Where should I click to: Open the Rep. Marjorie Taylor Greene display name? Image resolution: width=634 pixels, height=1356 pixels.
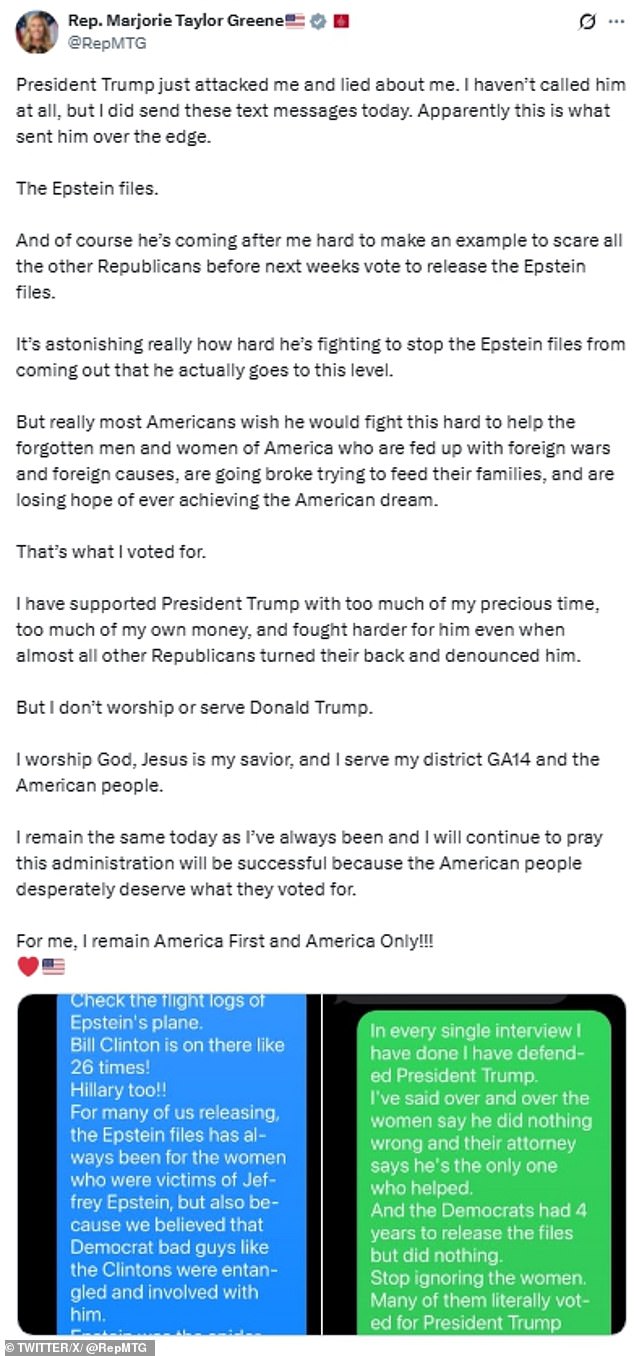coord(175,22)
